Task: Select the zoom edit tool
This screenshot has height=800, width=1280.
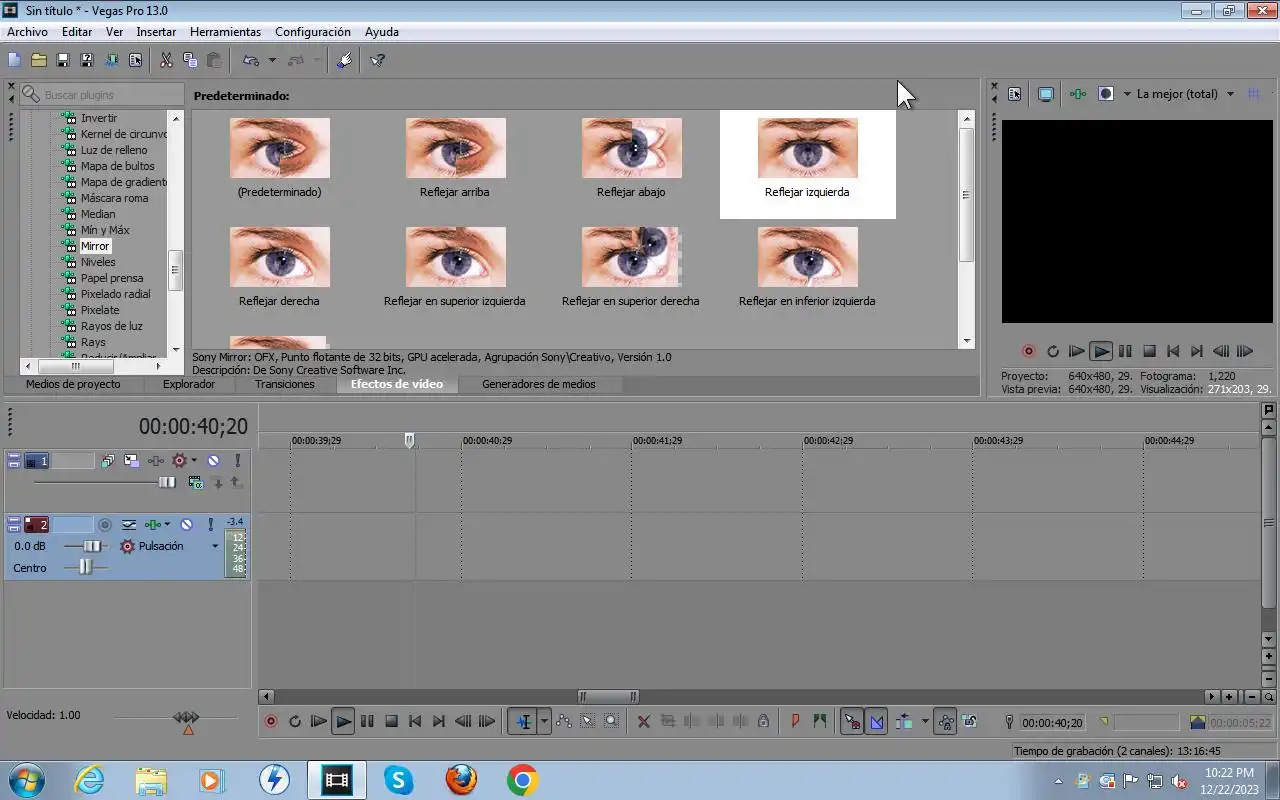Action: (611, 721)
